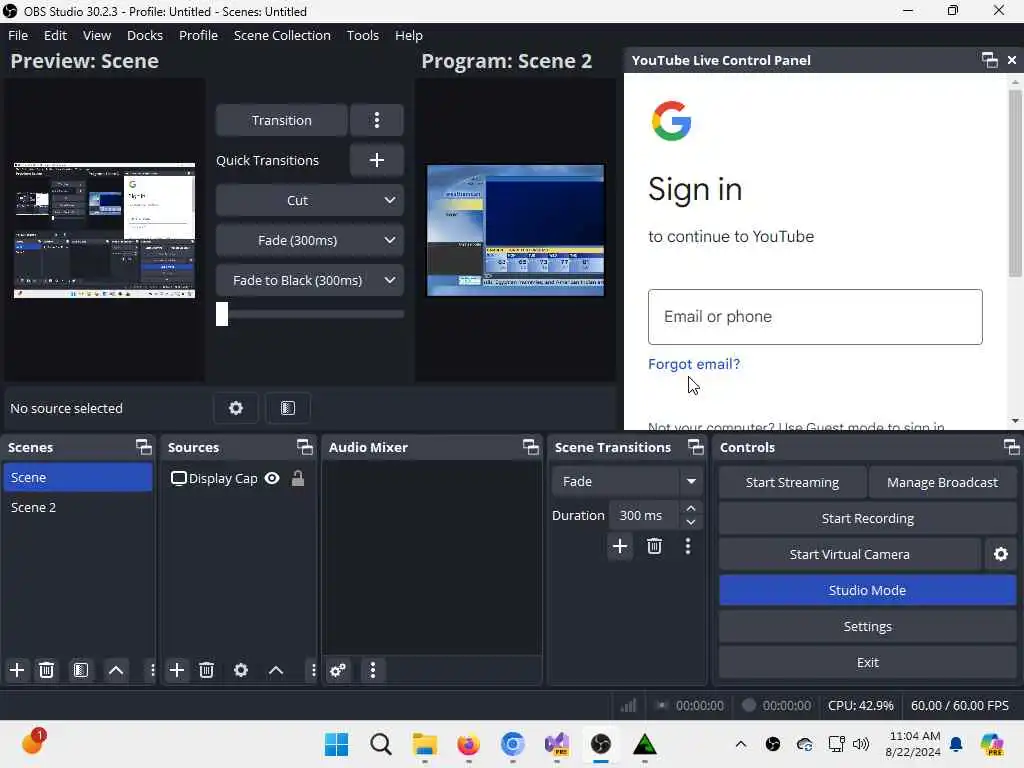1024x768 pixels.
Task: Open the Fade scene transition combo box
Action: pos(627,481)
